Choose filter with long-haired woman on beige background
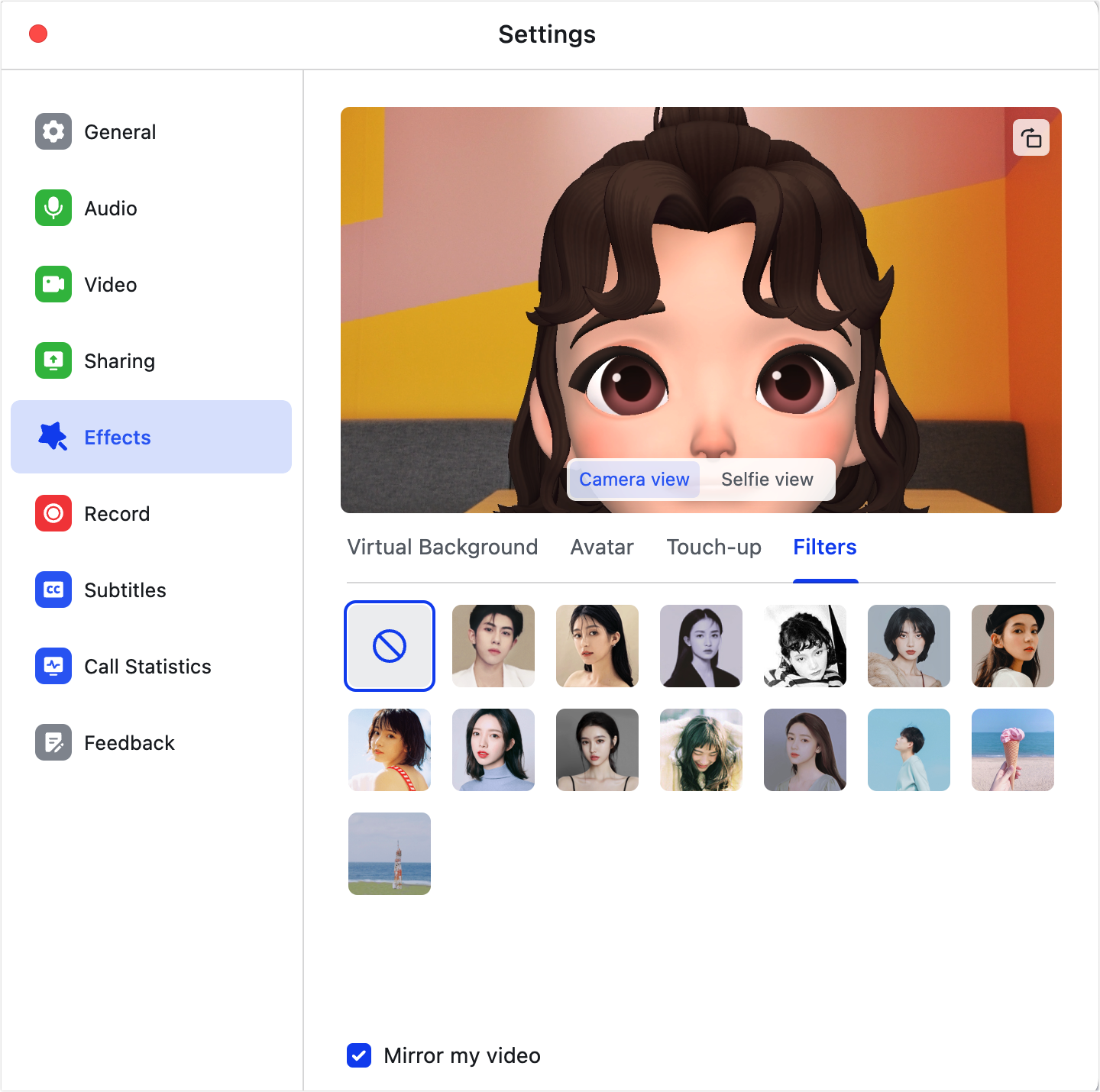 [x=597, y=646]
